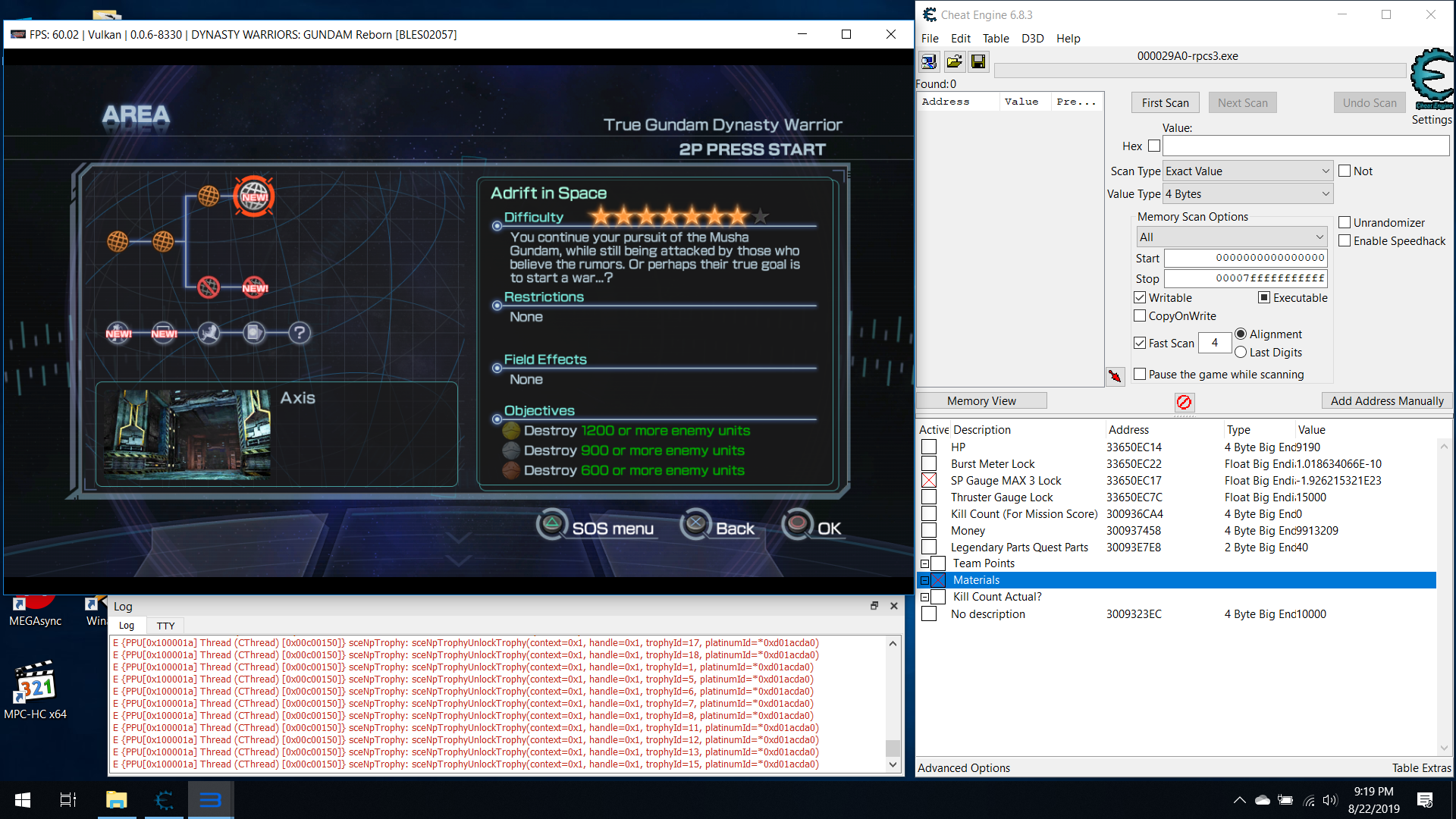
Task: Switch to the TTY log tab
Action: tap(165, 626)
